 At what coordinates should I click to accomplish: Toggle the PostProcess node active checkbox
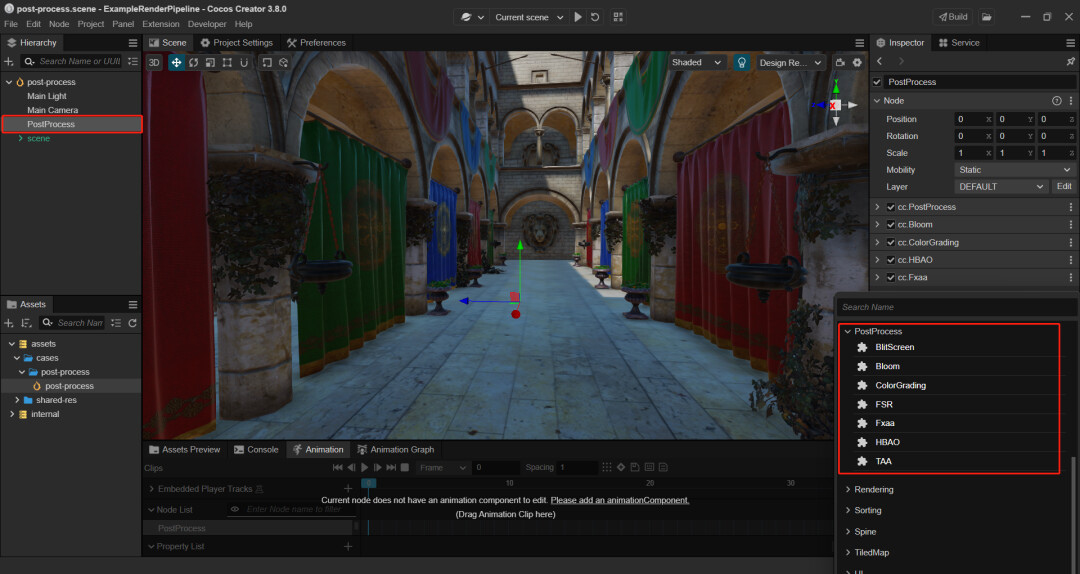click(878, 82)
